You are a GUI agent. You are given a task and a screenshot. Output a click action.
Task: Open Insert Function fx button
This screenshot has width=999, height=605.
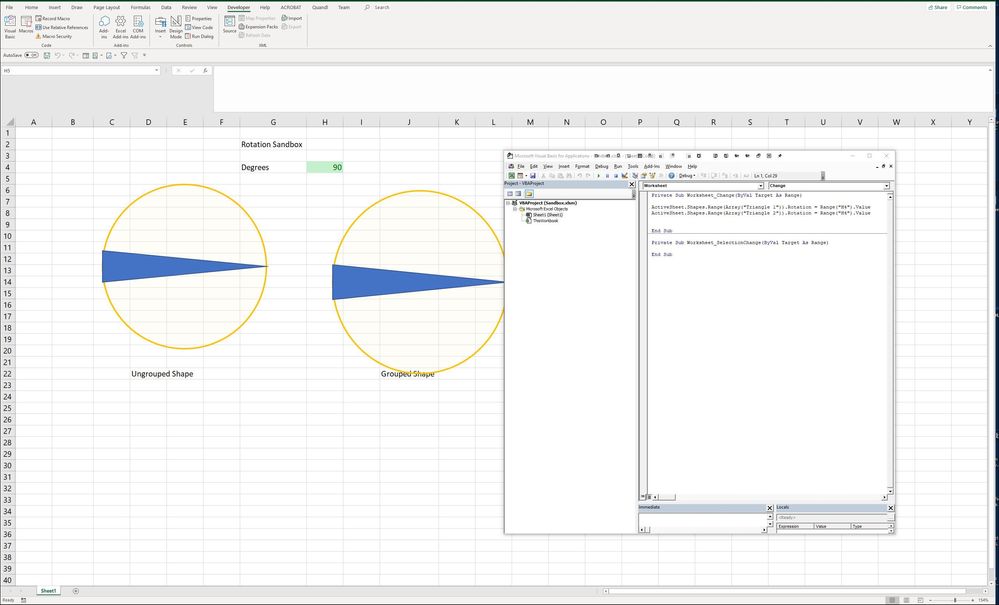click(x=205, y=71)
